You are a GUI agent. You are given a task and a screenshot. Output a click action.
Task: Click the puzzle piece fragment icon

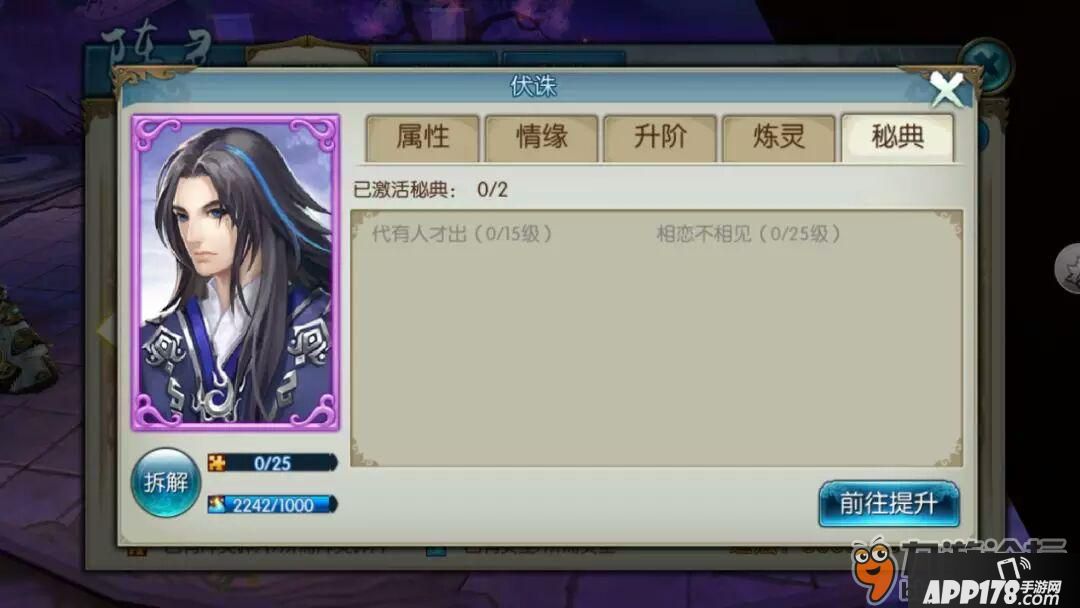click(217, 463)
